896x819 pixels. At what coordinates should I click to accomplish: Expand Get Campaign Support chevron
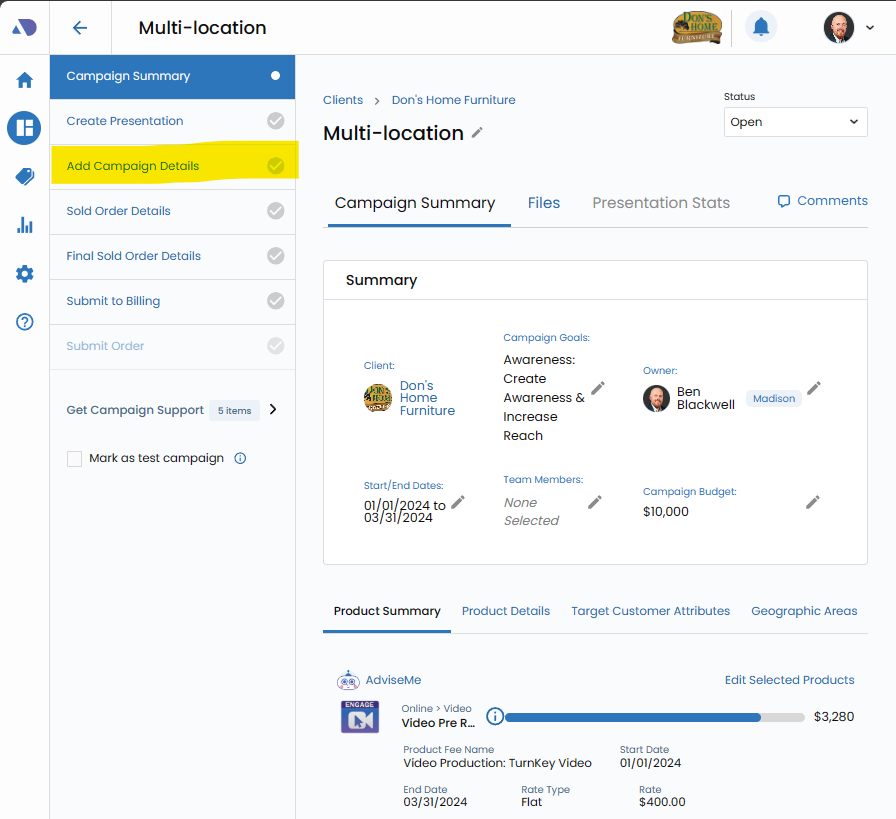(x=273, y=410)
